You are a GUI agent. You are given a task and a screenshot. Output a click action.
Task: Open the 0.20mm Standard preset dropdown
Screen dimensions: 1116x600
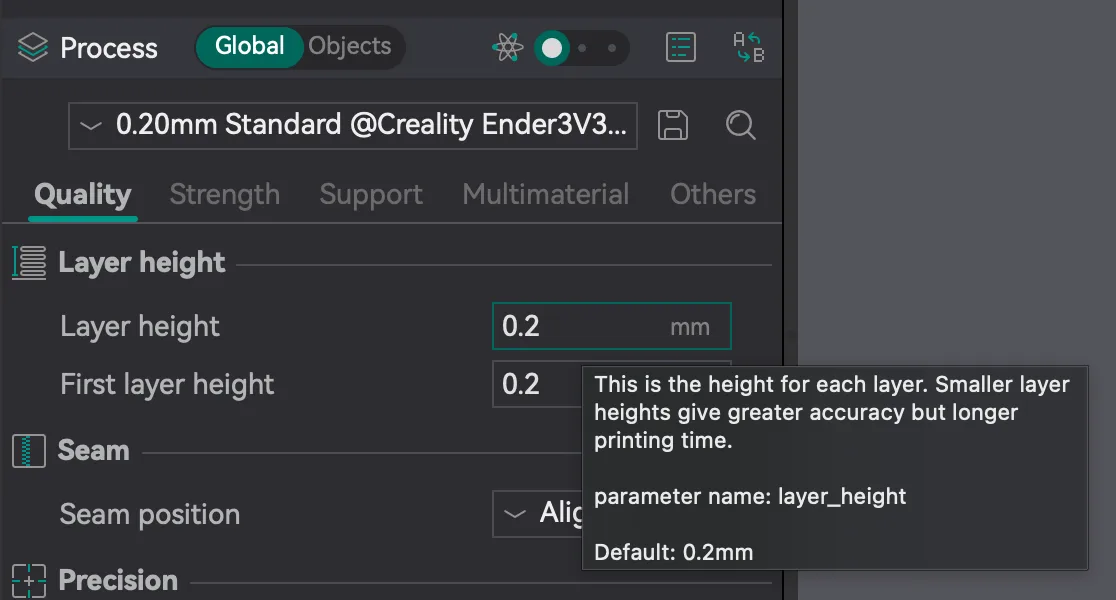point(352,126)
